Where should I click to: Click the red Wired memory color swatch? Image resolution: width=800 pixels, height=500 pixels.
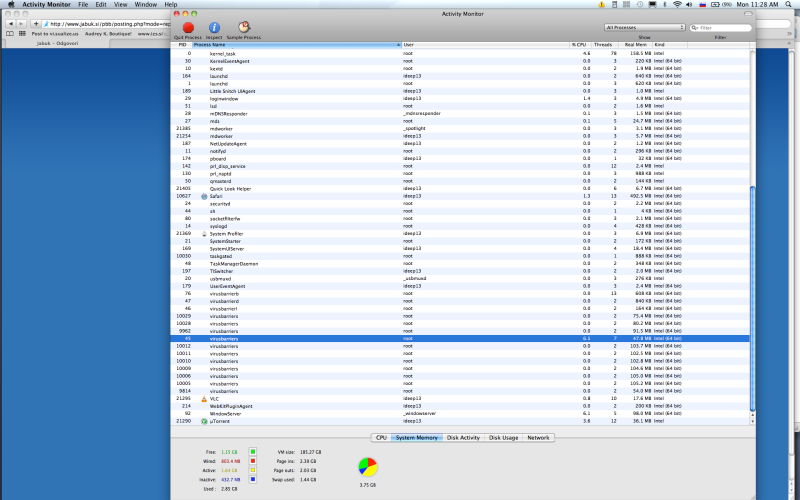pos(253,461)
